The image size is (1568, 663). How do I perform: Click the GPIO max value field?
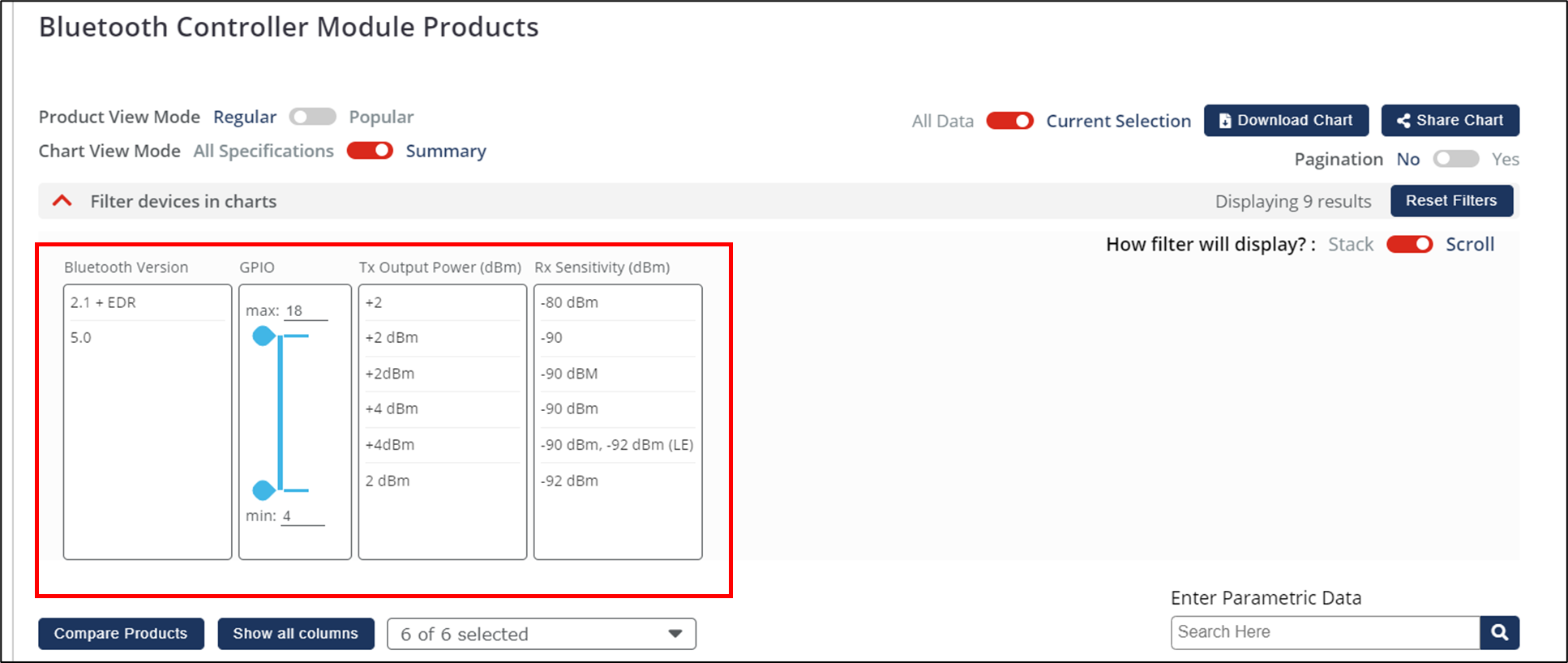[306, 310]
